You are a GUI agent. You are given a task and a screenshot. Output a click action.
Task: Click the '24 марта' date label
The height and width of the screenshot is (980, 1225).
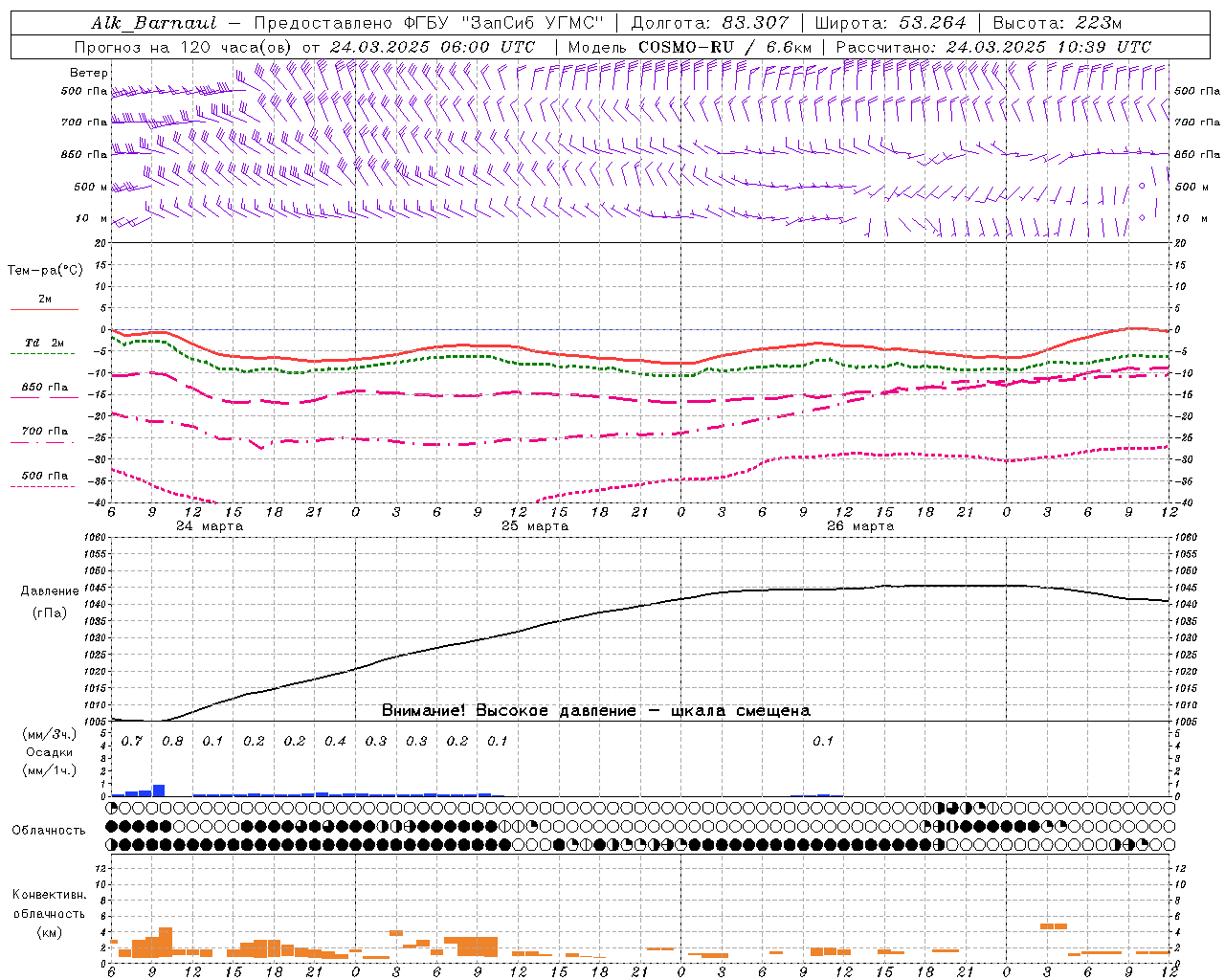coord(210,526)
